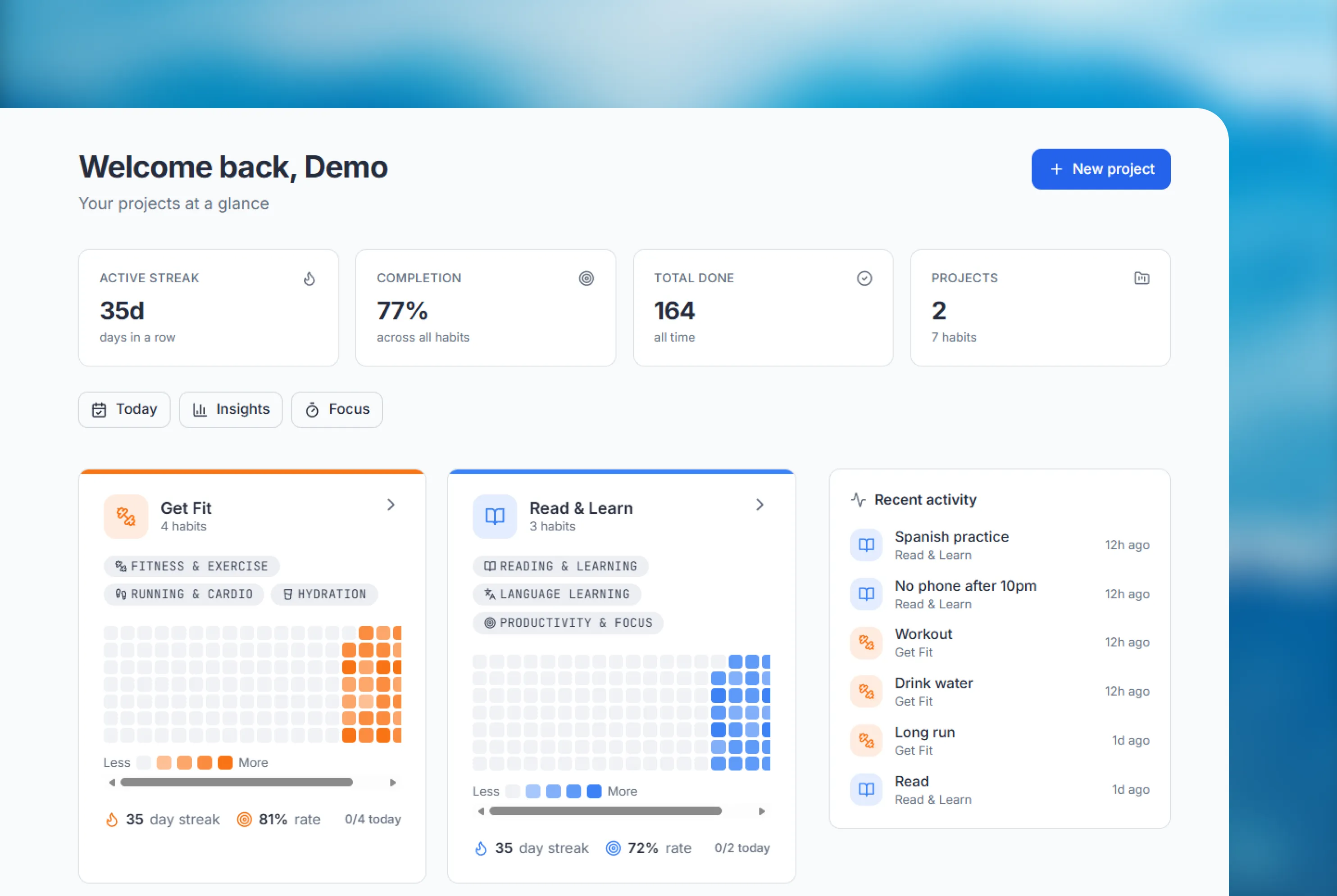Image resolution: width=1337 pixels, height=896 pixels.
Task: Open the Focus timer view
Action: click(x=337, y=409)
